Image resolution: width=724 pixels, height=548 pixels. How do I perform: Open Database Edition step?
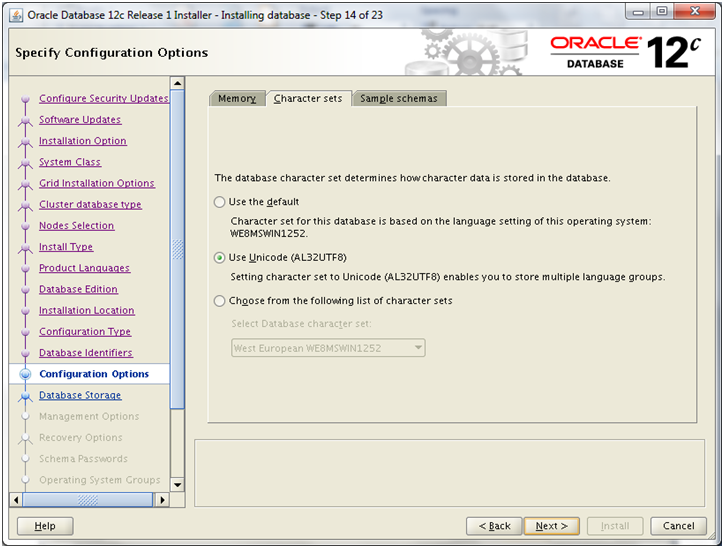click(x=78, y=289)
